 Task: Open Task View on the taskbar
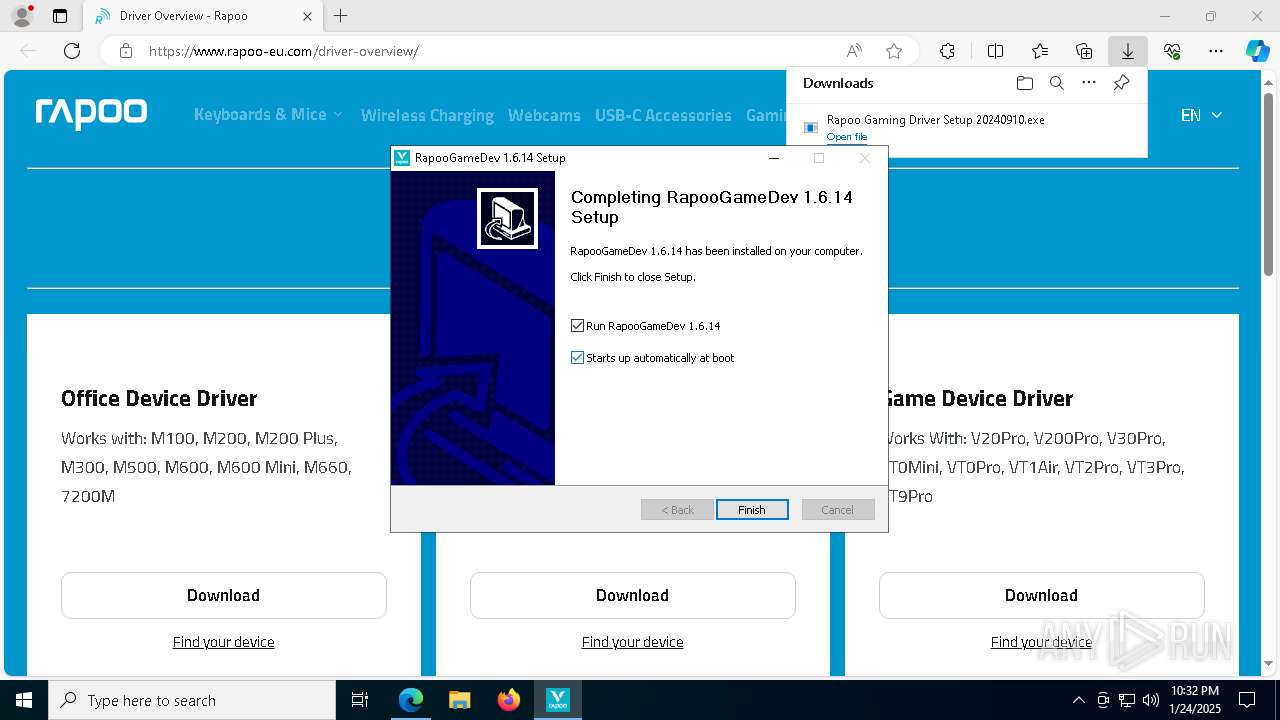point(360,700)
